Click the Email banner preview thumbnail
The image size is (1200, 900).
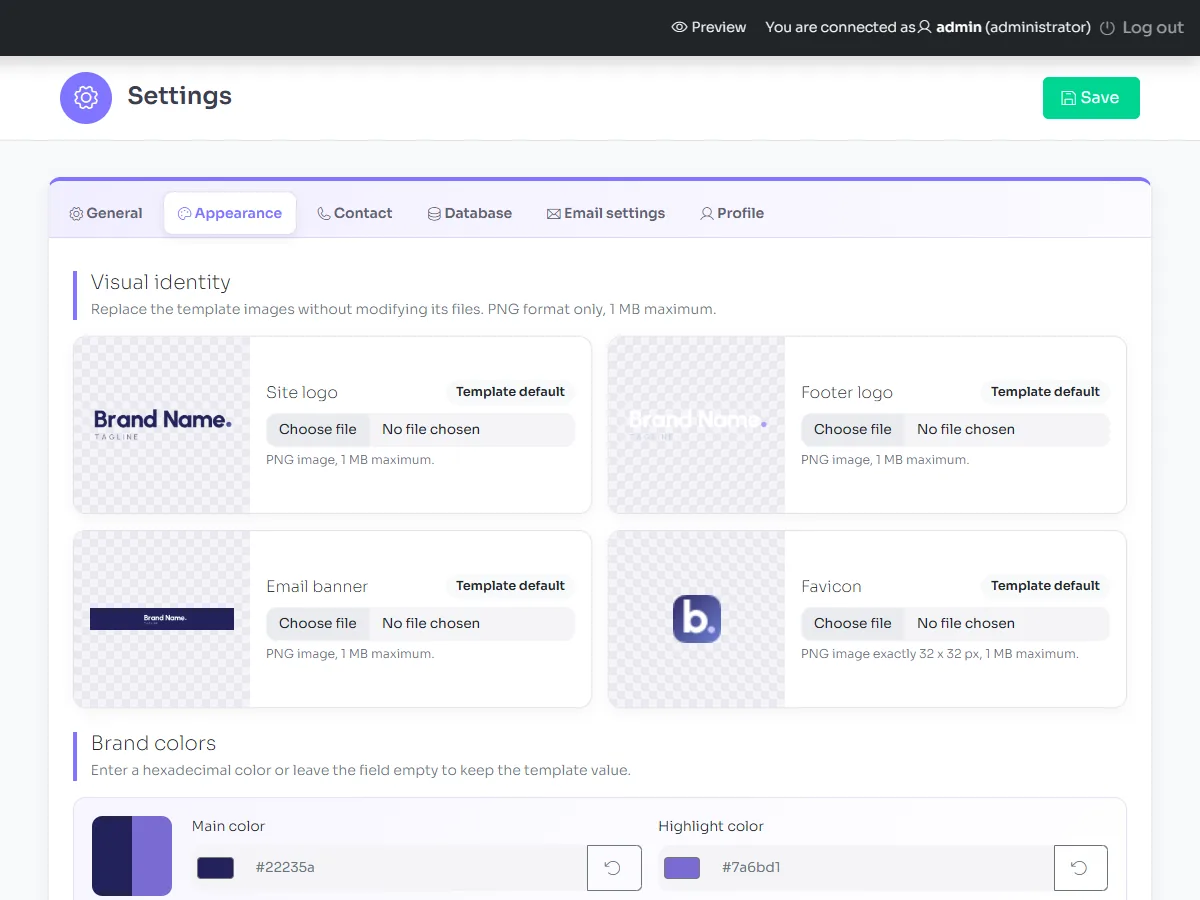tap(162, 619)
